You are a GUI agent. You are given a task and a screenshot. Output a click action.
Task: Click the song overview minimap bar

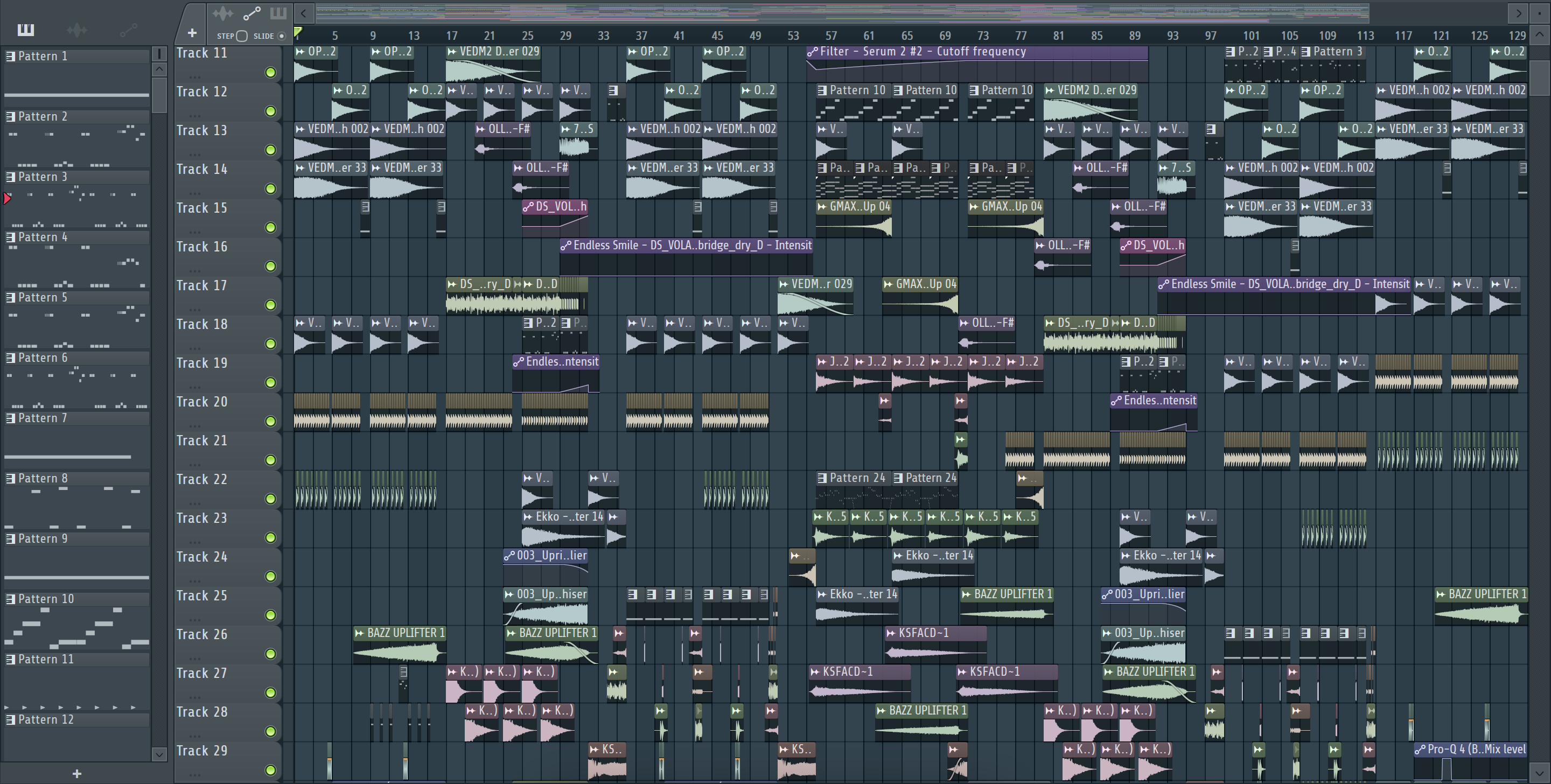(843, 12)
